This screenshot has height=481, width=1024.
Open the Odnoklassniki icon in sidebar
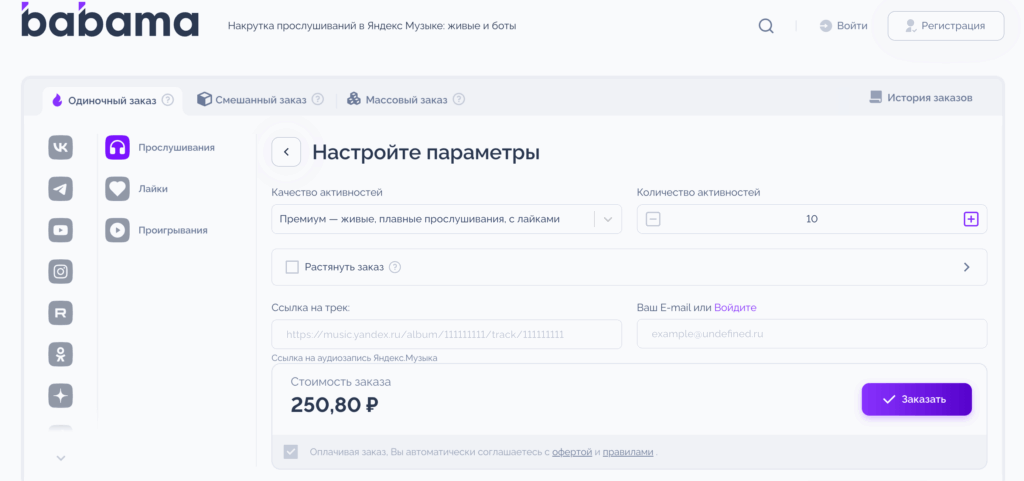(61, 353)
